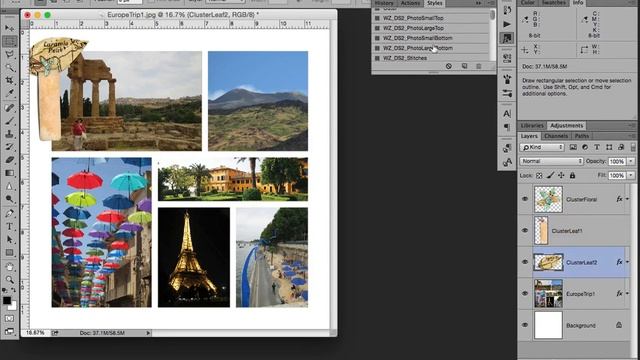
Task: Hide the ClusterLeaf1 layer
Action: pos(525,231)
